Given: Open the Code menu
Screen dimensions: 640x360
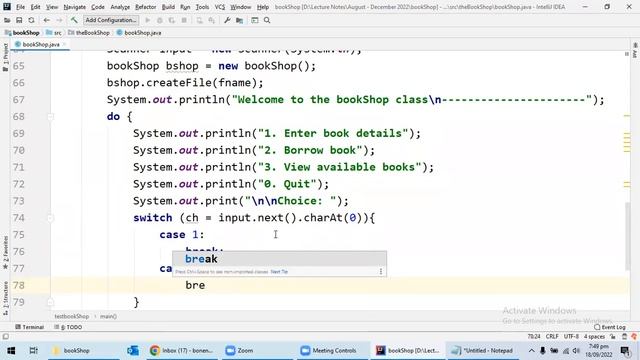Looking at the screenshot, I should 98,7.
